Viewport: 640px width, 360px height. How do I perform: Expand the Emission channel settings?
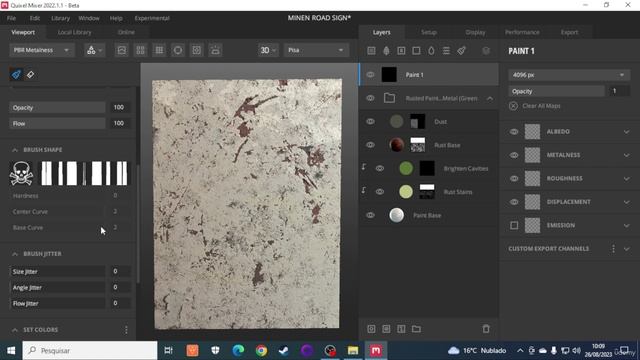(627, 225)
